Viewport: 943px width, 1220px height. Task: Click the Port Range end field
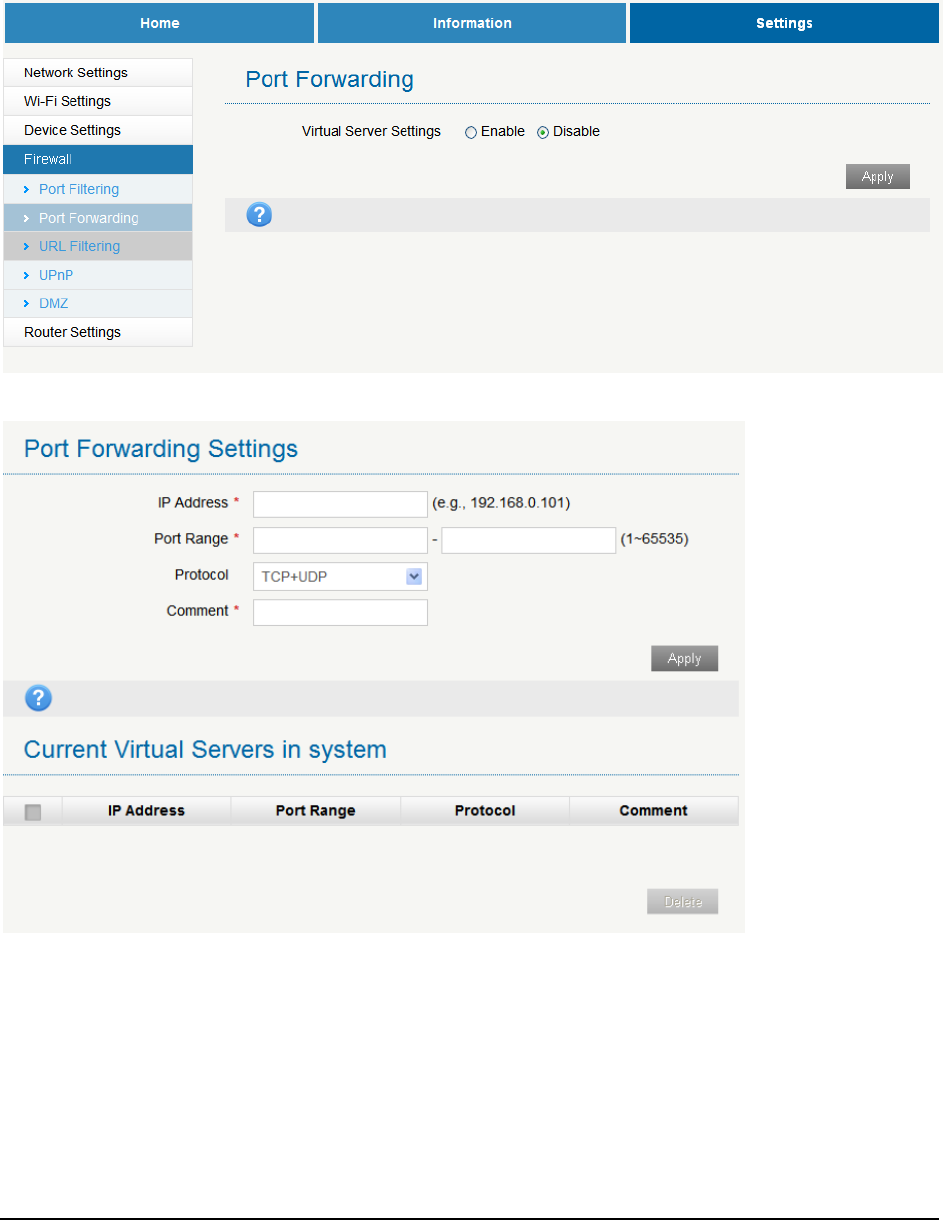point(528,540)
